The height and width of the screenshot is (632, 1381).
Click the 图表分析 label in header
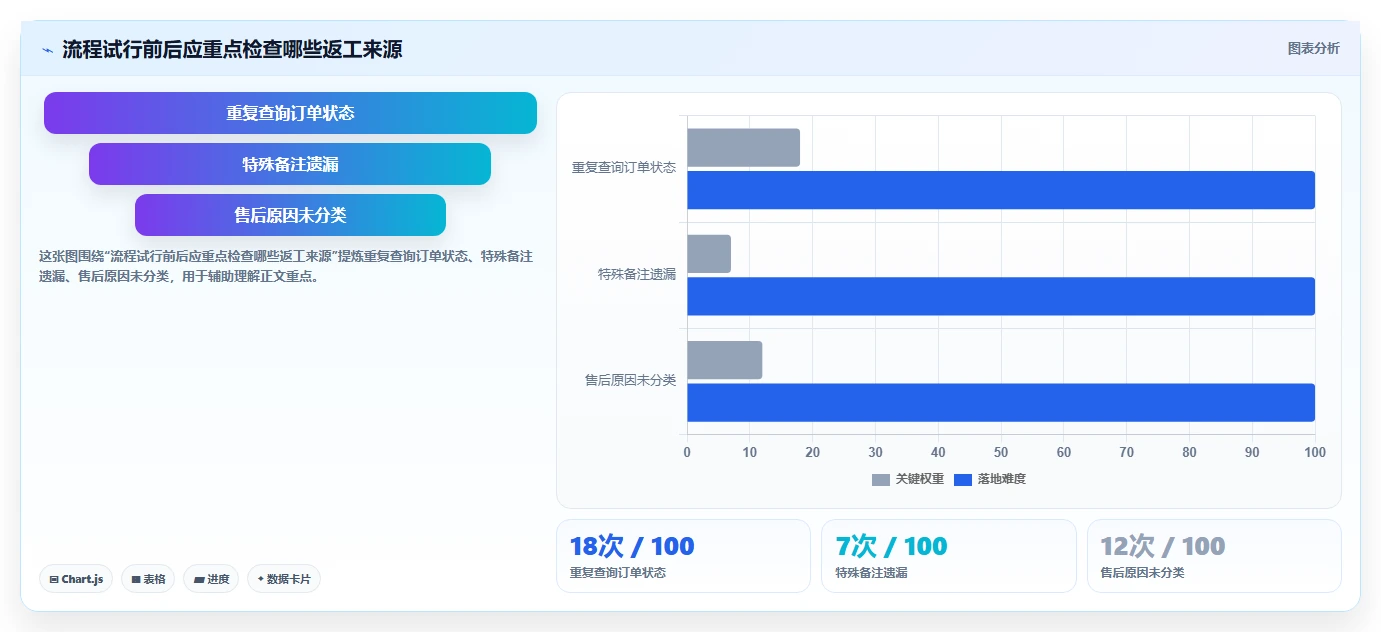pyautogui.click(x=1313, y=48)
